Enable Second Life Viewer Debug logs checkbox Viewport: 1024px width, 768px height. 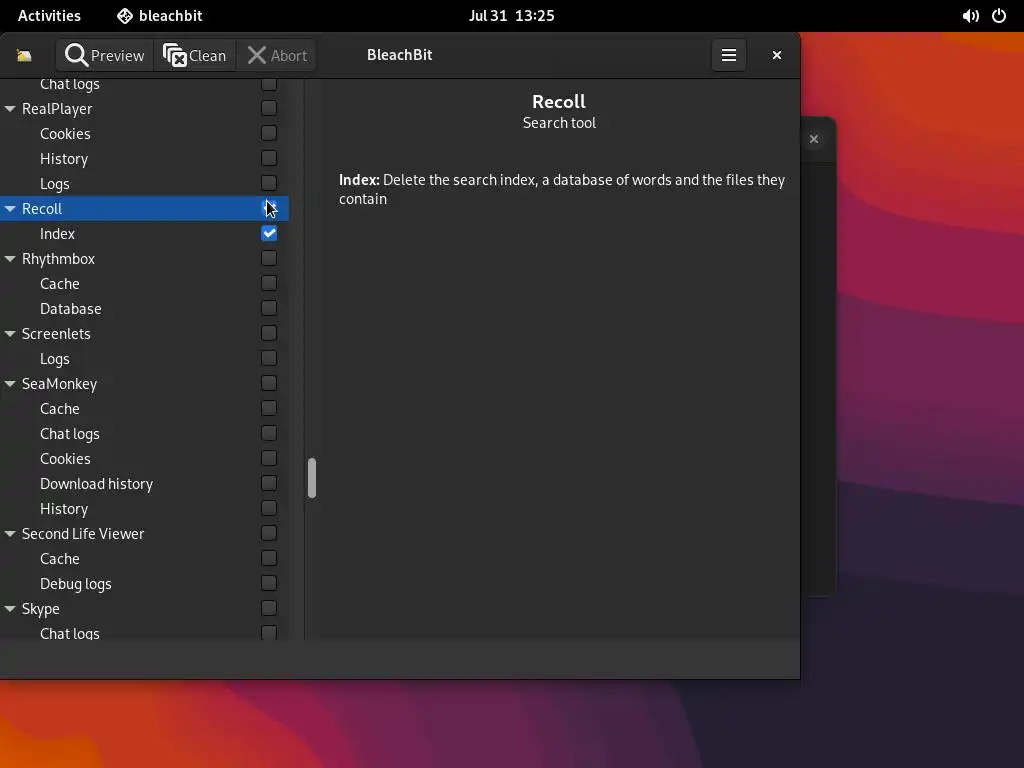click(269, 583)
